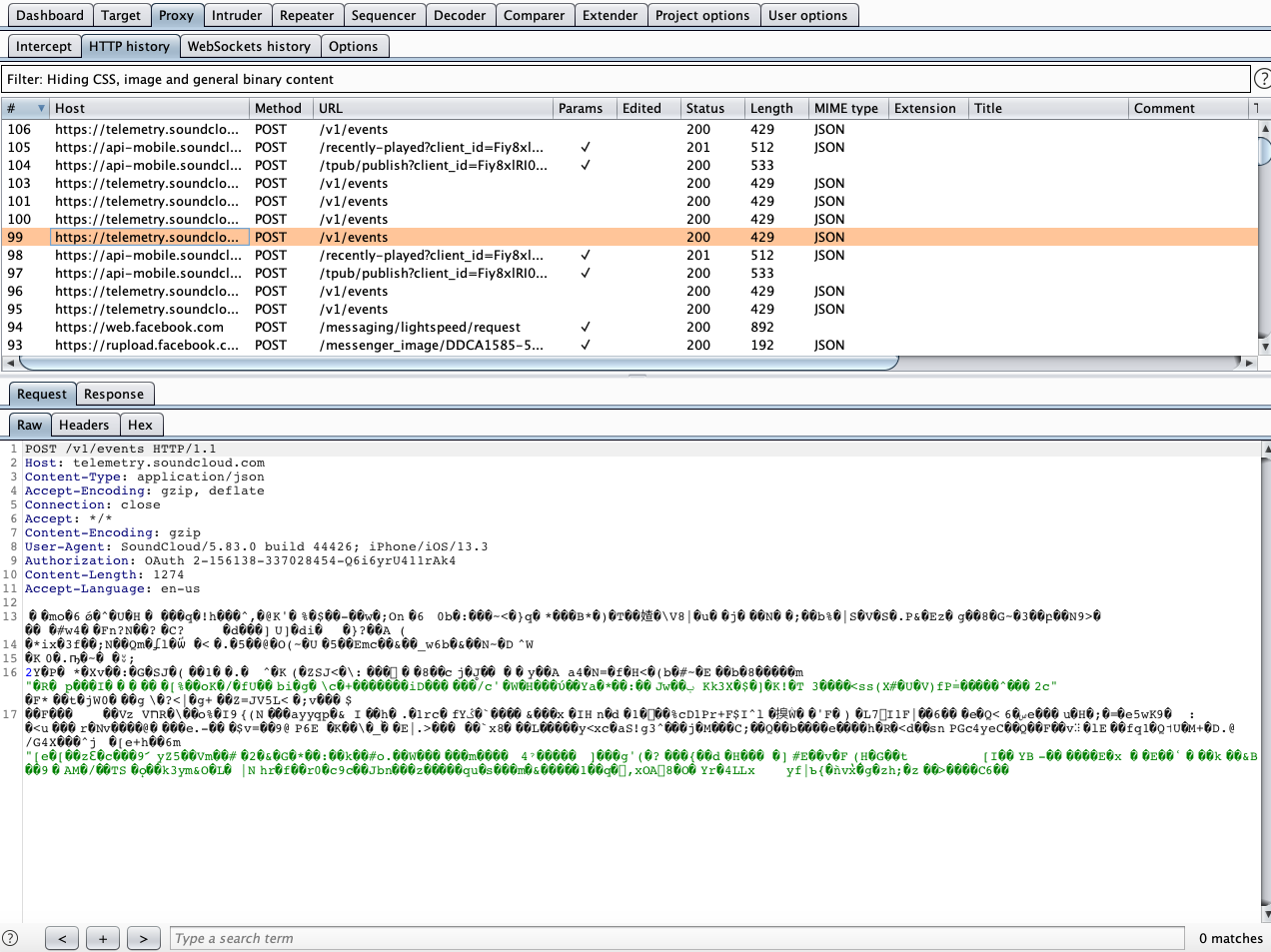
Task: Click the help icon next to search bar
Action: pos(10,938)
